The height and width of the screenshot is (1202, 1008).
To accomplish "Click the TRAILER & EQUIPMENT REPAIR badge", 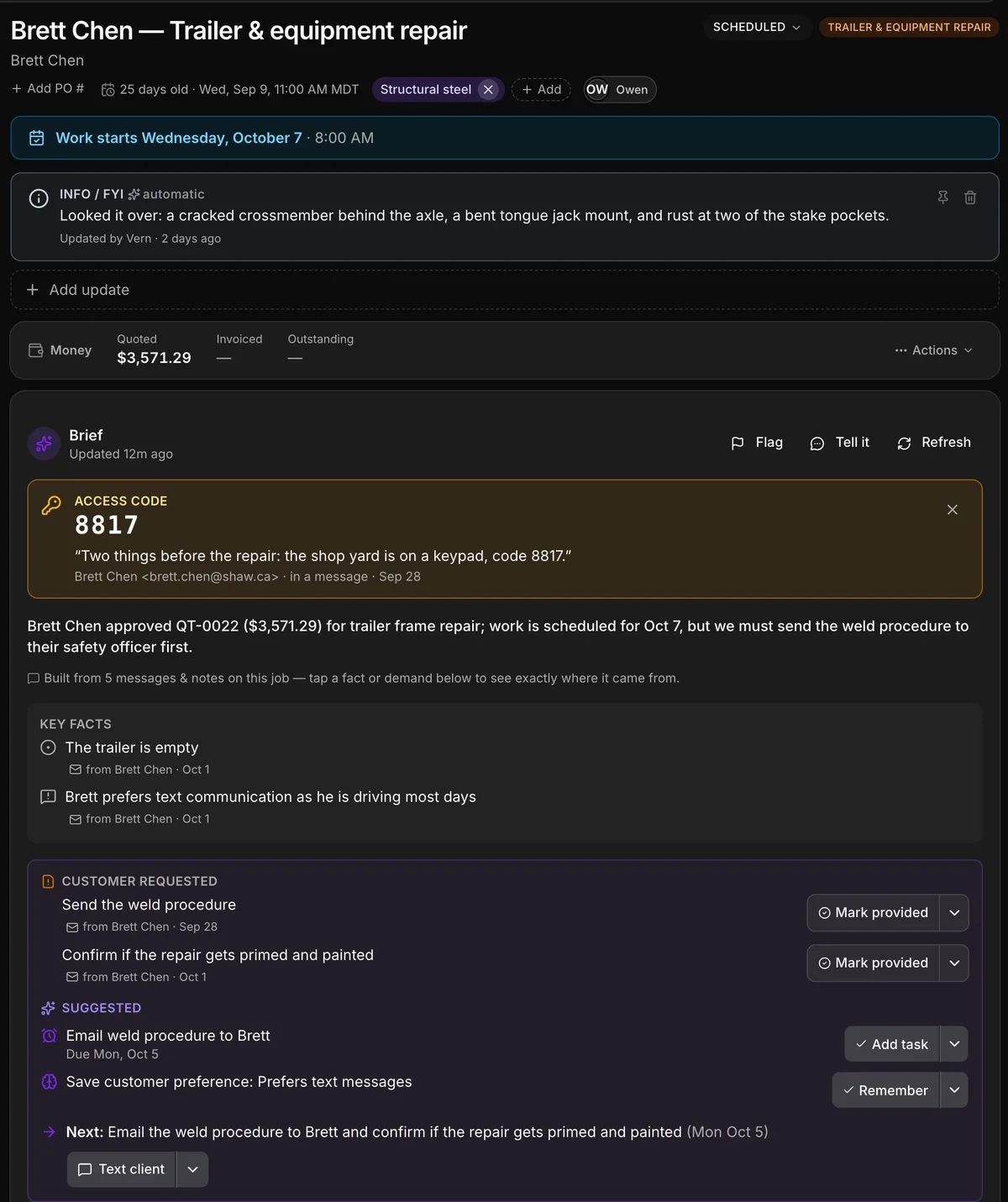I will (909, 27).
